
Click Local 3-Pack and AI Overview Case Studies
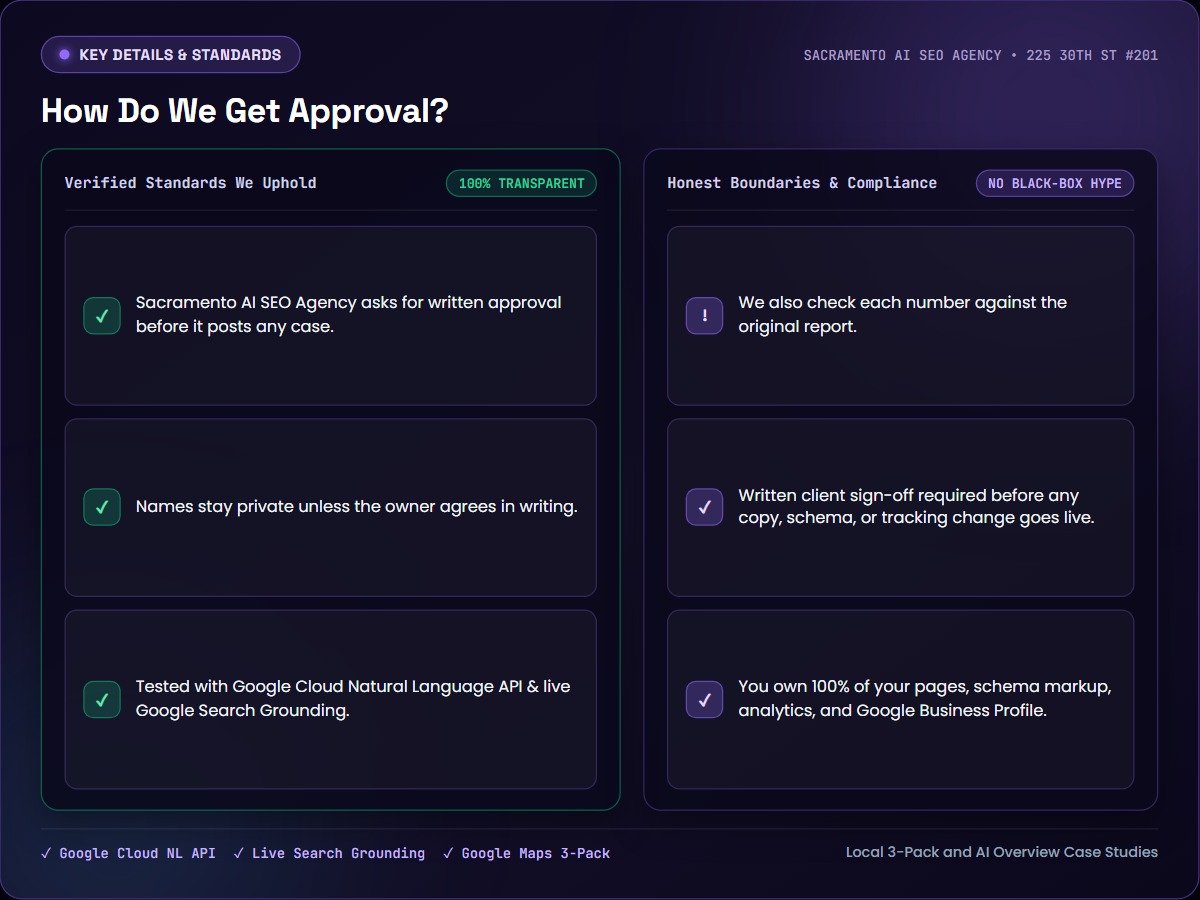1002,853
